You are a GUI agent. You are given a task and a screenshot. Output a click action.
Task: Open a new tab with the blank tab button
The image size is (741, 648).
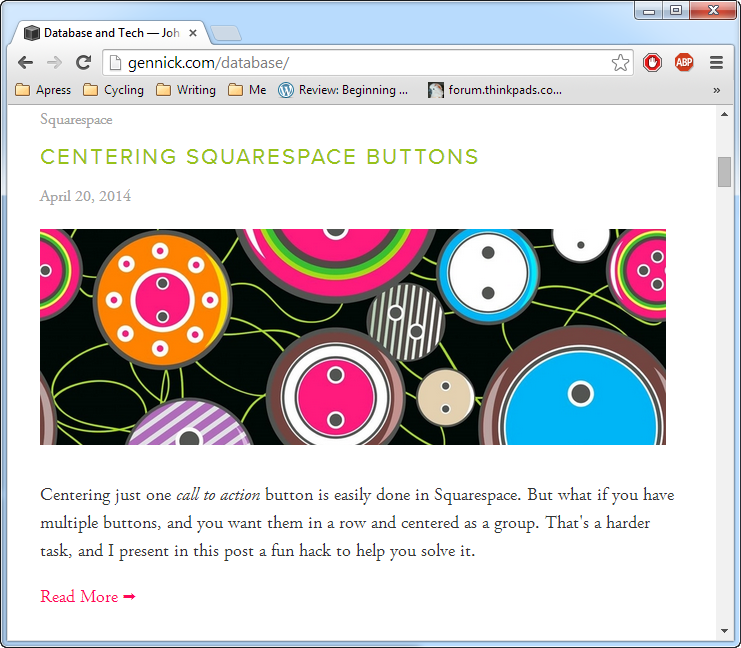tap(226, 34)
